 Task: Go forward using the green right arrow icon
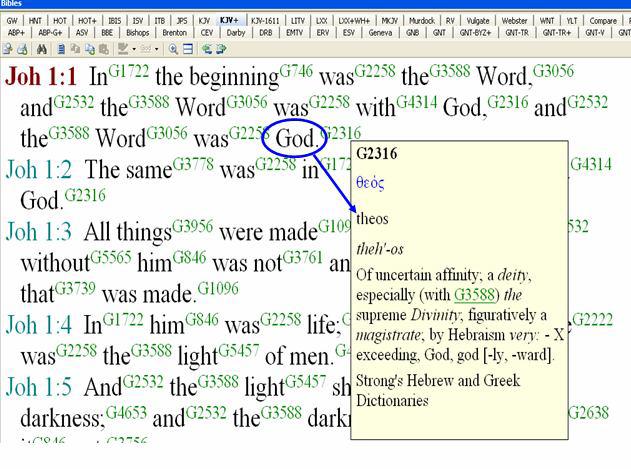[x=221, y=49]
